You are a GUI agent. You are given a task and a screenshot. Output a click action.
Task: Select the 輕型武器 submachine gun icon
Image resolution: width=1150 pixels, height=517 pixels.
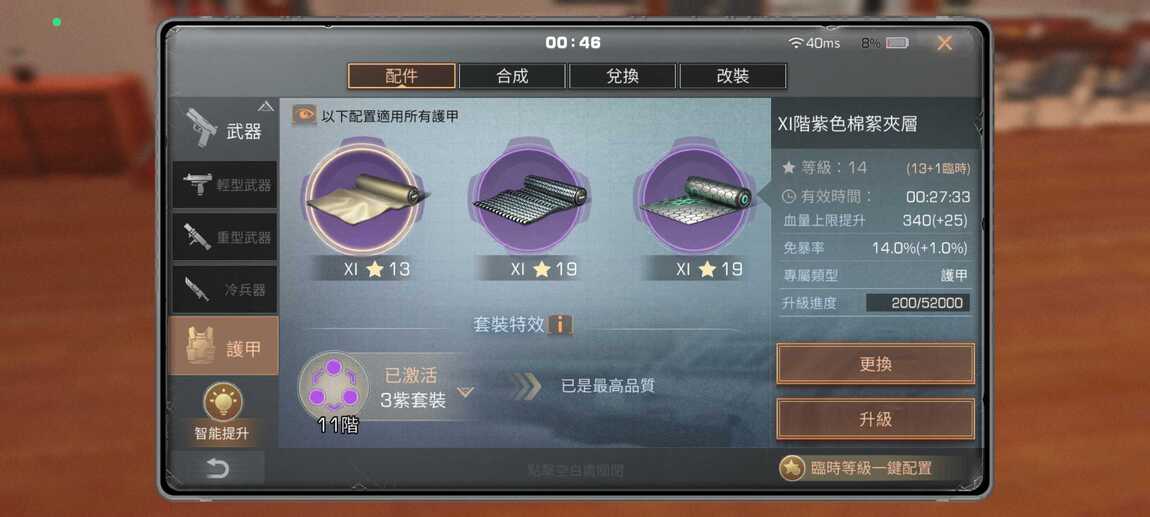click(197, 184)
